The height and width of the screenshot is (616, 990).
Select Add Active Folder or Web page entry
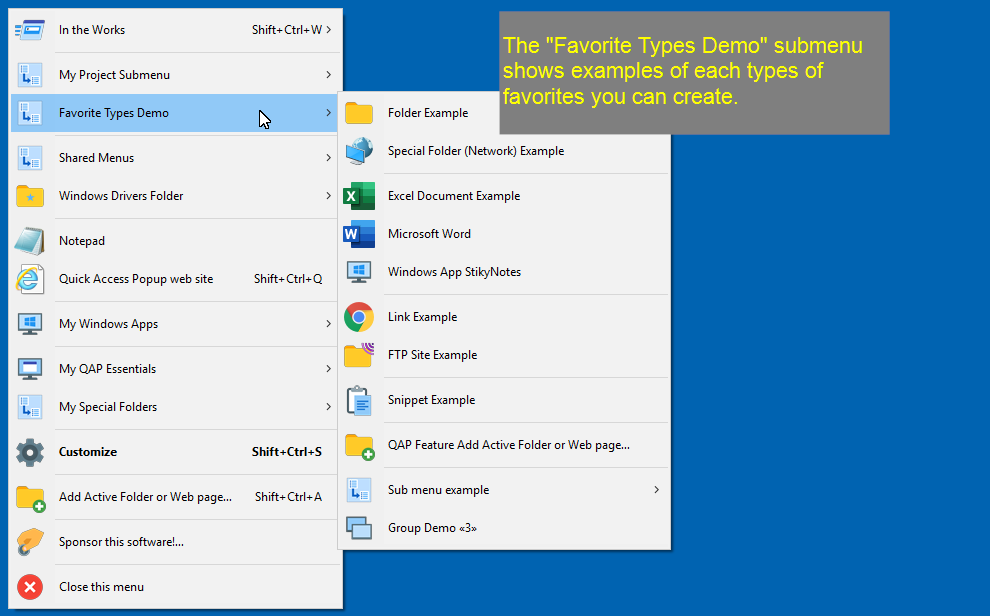coord(175,497)
